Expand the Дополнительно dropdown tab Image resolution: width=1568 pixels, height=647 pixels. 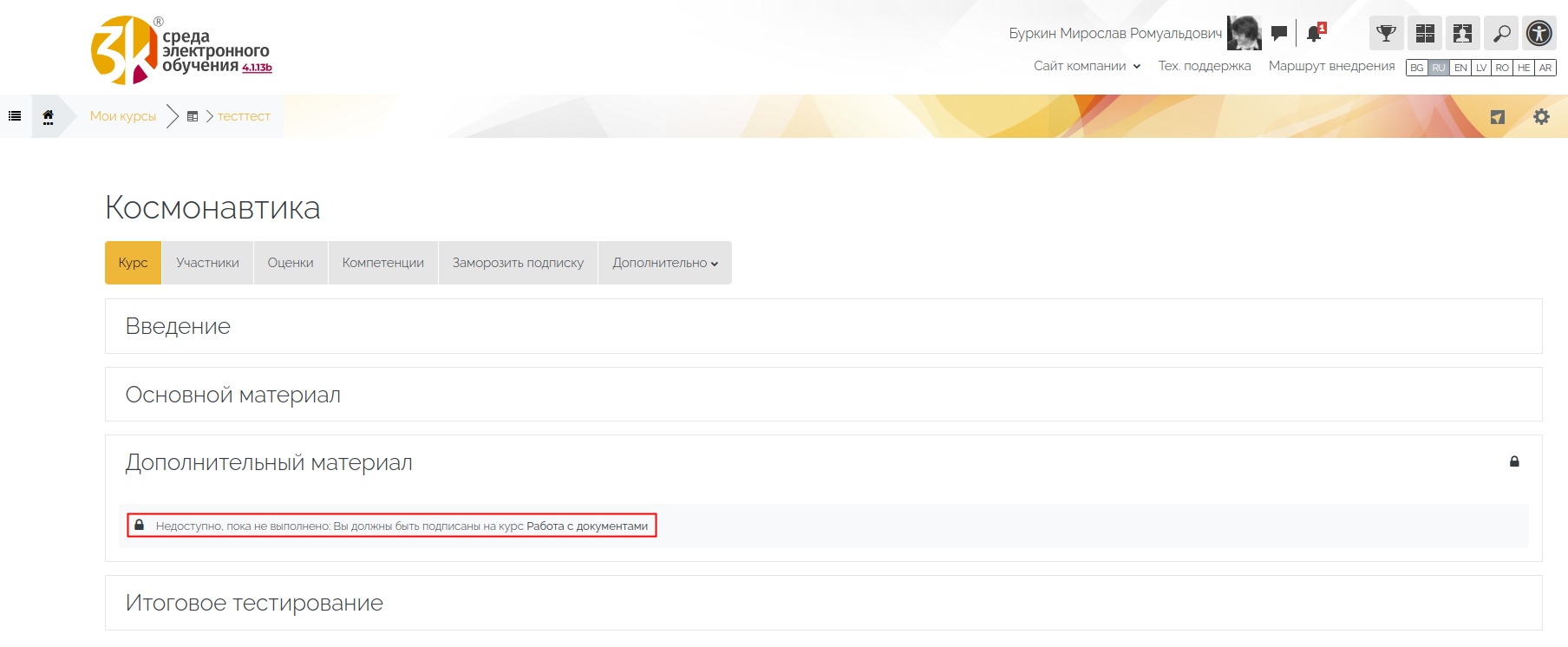pyautogui.click(x=664, y=263)
